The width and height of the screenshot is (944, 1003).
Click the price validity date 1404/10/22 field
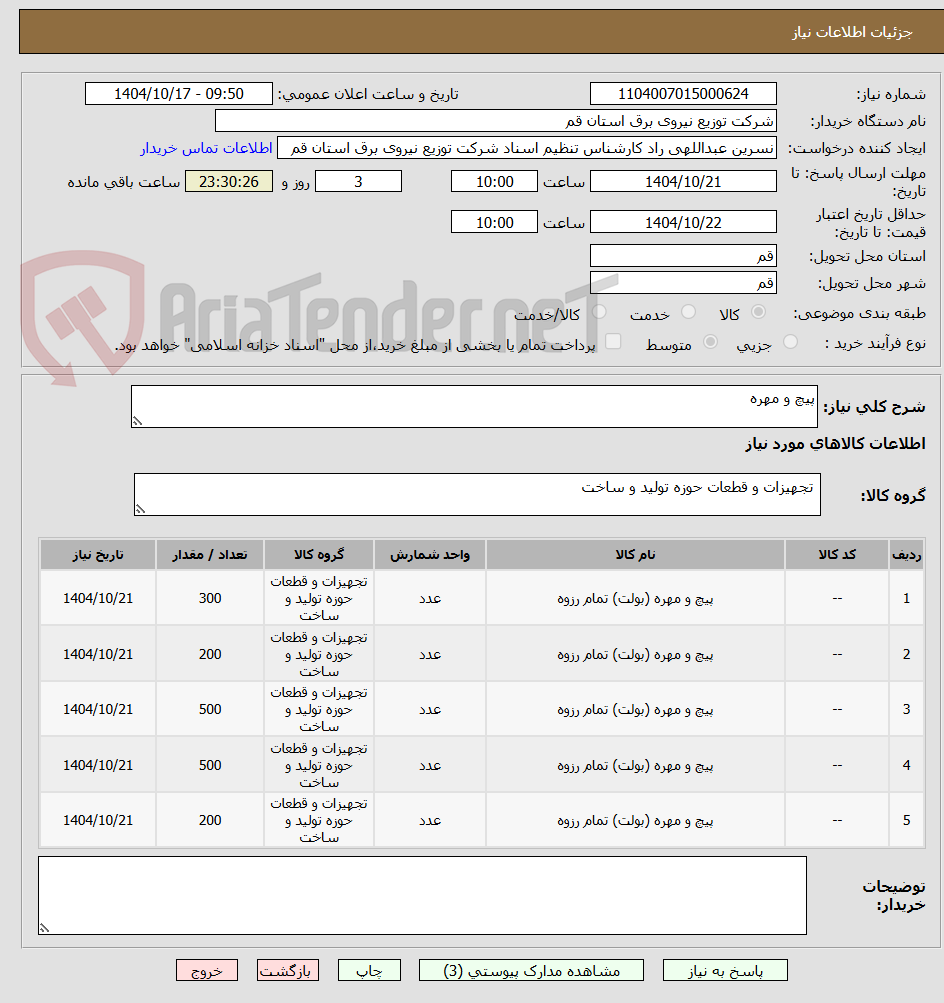(x=683, y=222)
